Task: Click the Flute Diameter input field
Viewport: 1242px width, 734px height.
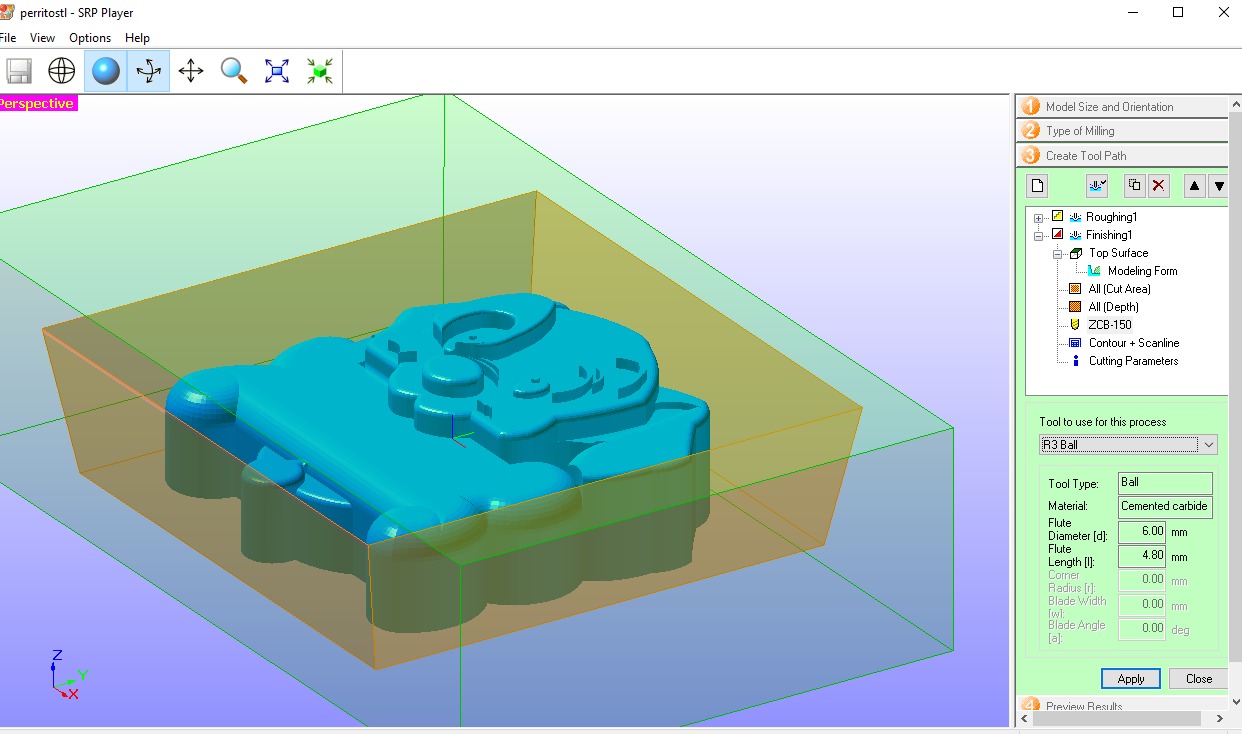Action: click(x=1141, y=532)
